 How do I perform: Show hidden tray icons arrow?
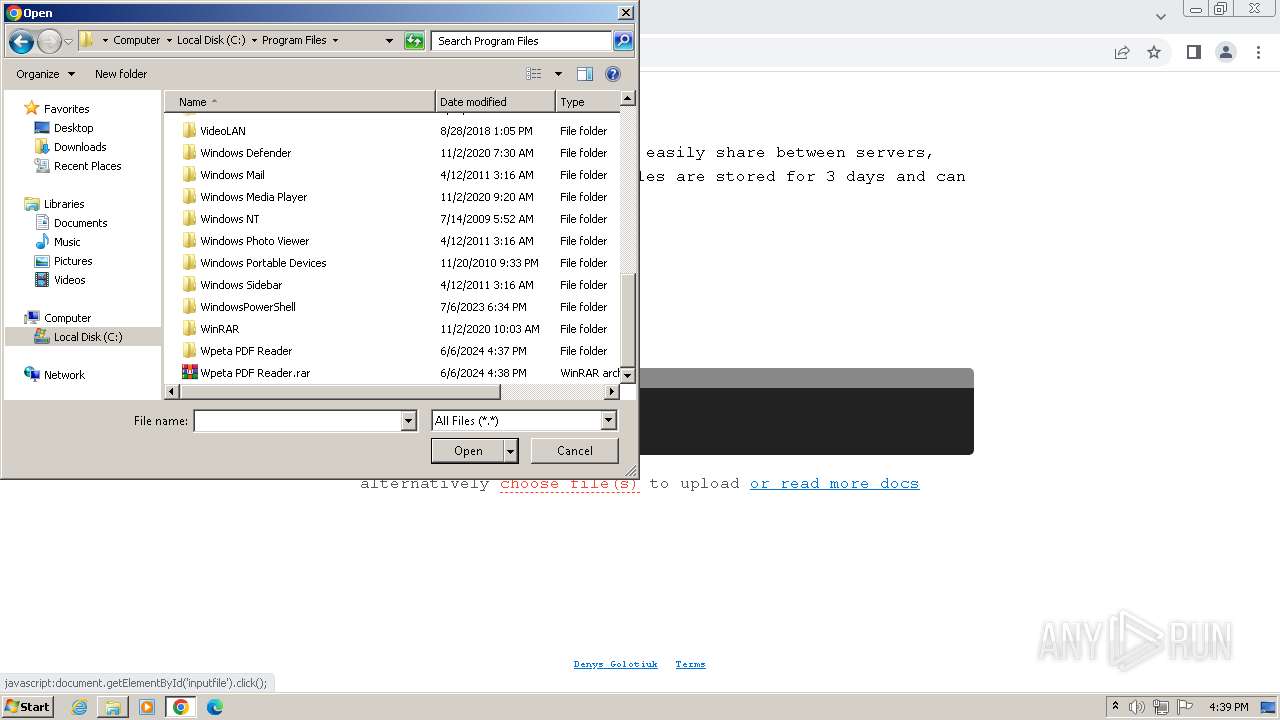click(1115, 707)
